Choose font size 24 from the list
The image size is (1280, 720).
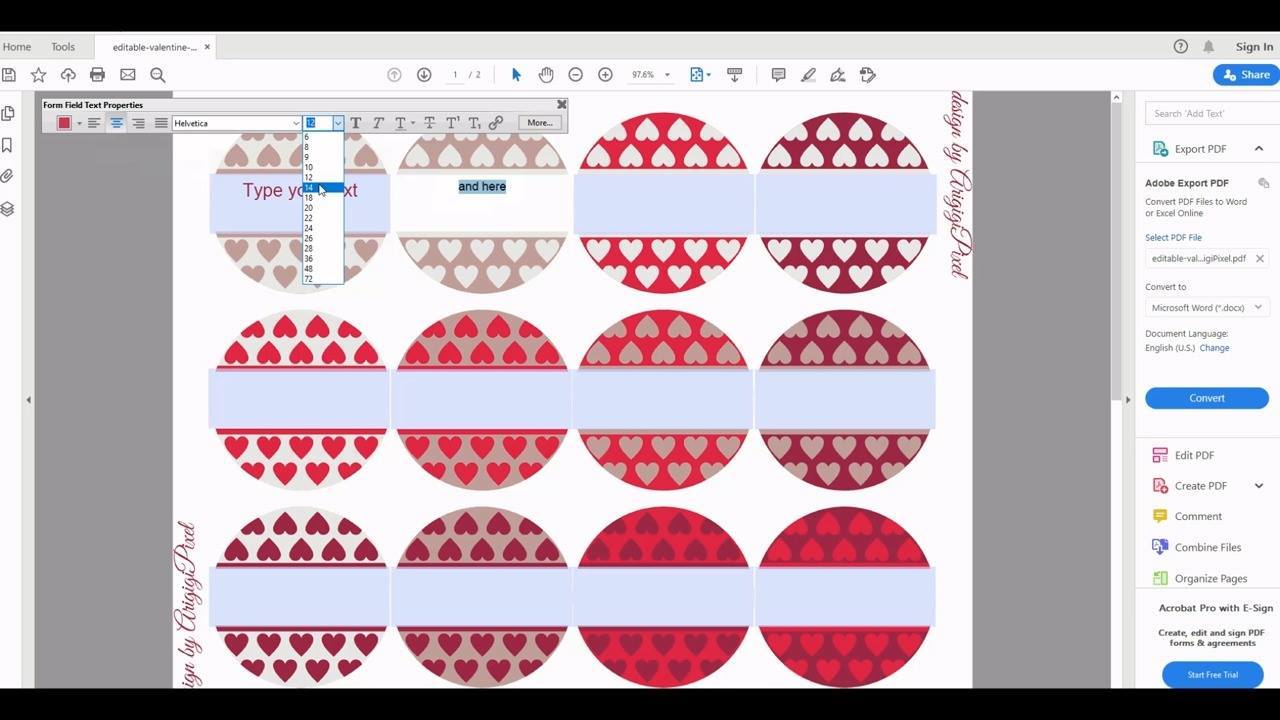[323, 228]
